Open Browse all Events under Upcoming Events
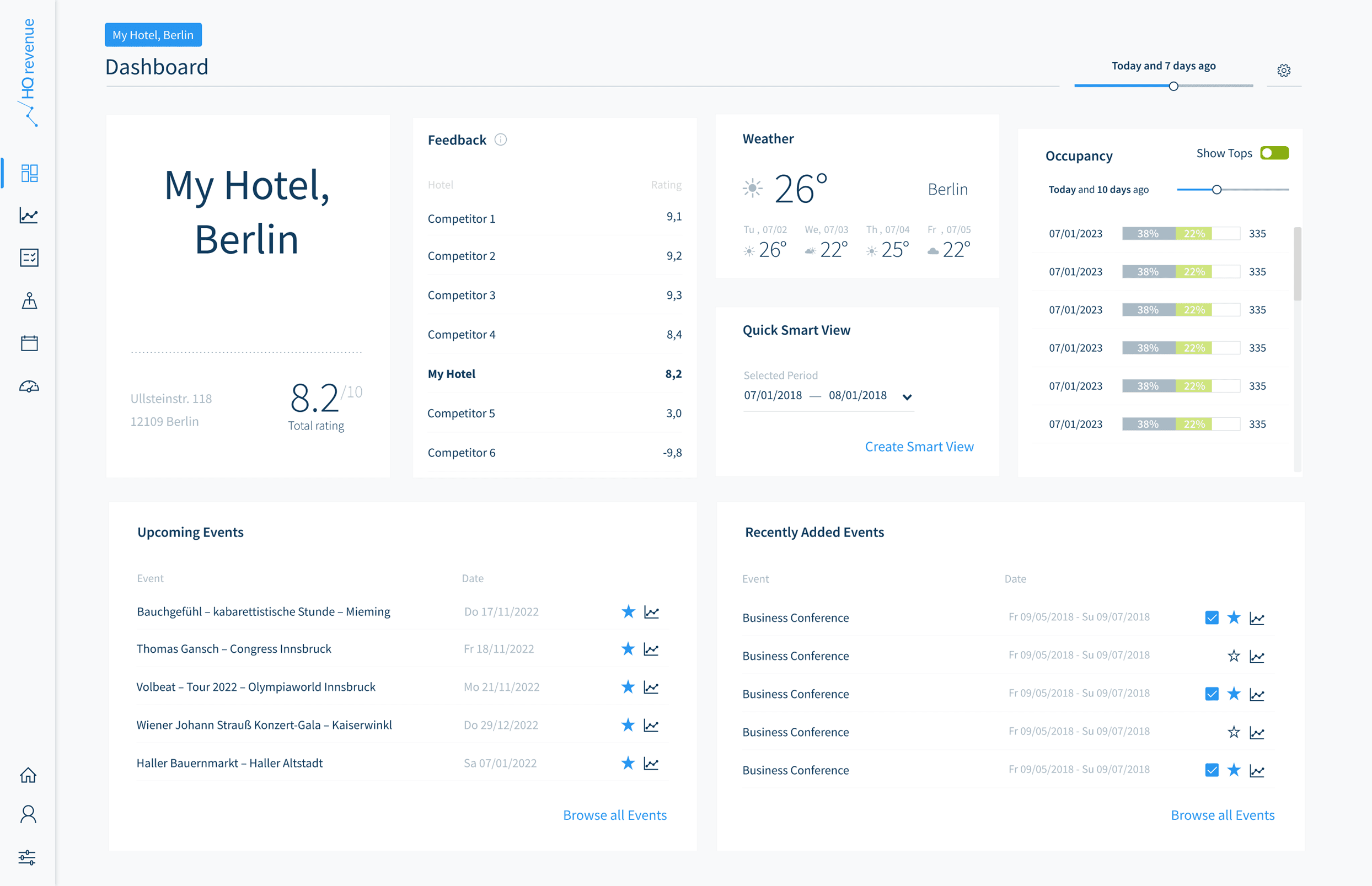 pos(614,815)
